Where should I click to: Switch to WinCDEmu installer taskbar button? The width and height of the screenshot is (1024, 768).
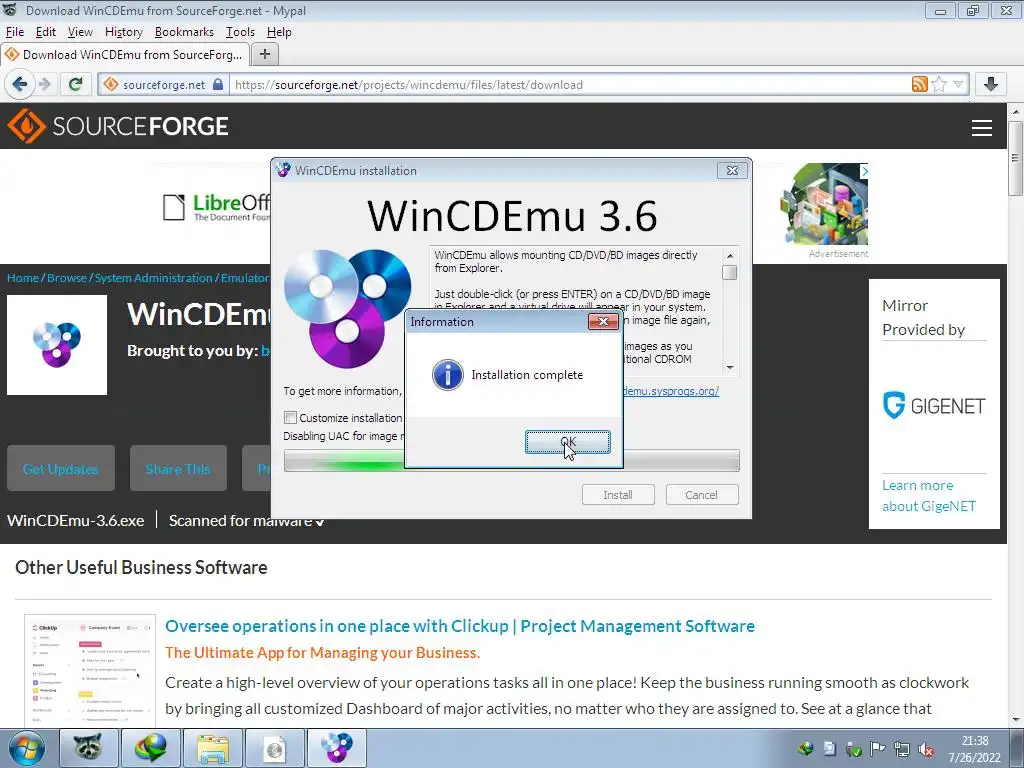(x=336, y=748)
